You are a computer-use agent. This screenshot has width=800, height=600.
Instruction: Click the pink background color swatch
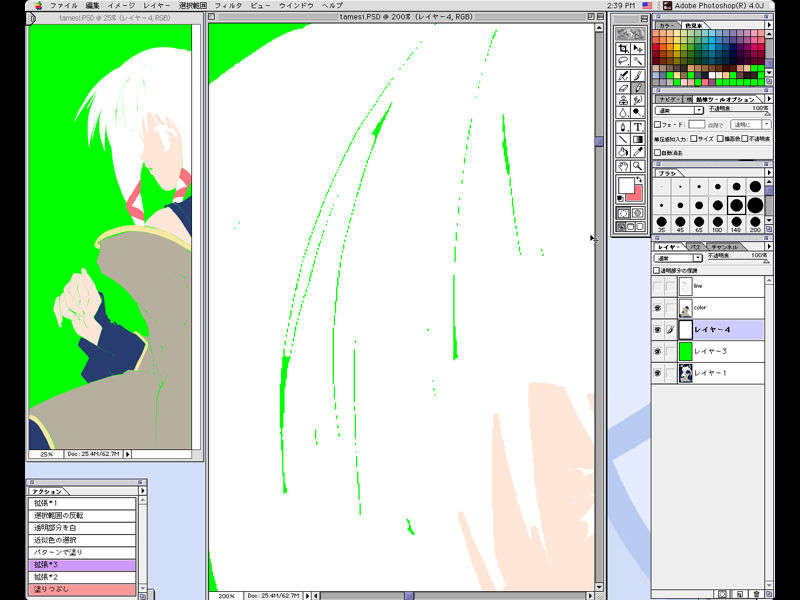click(x=636, y=195)
